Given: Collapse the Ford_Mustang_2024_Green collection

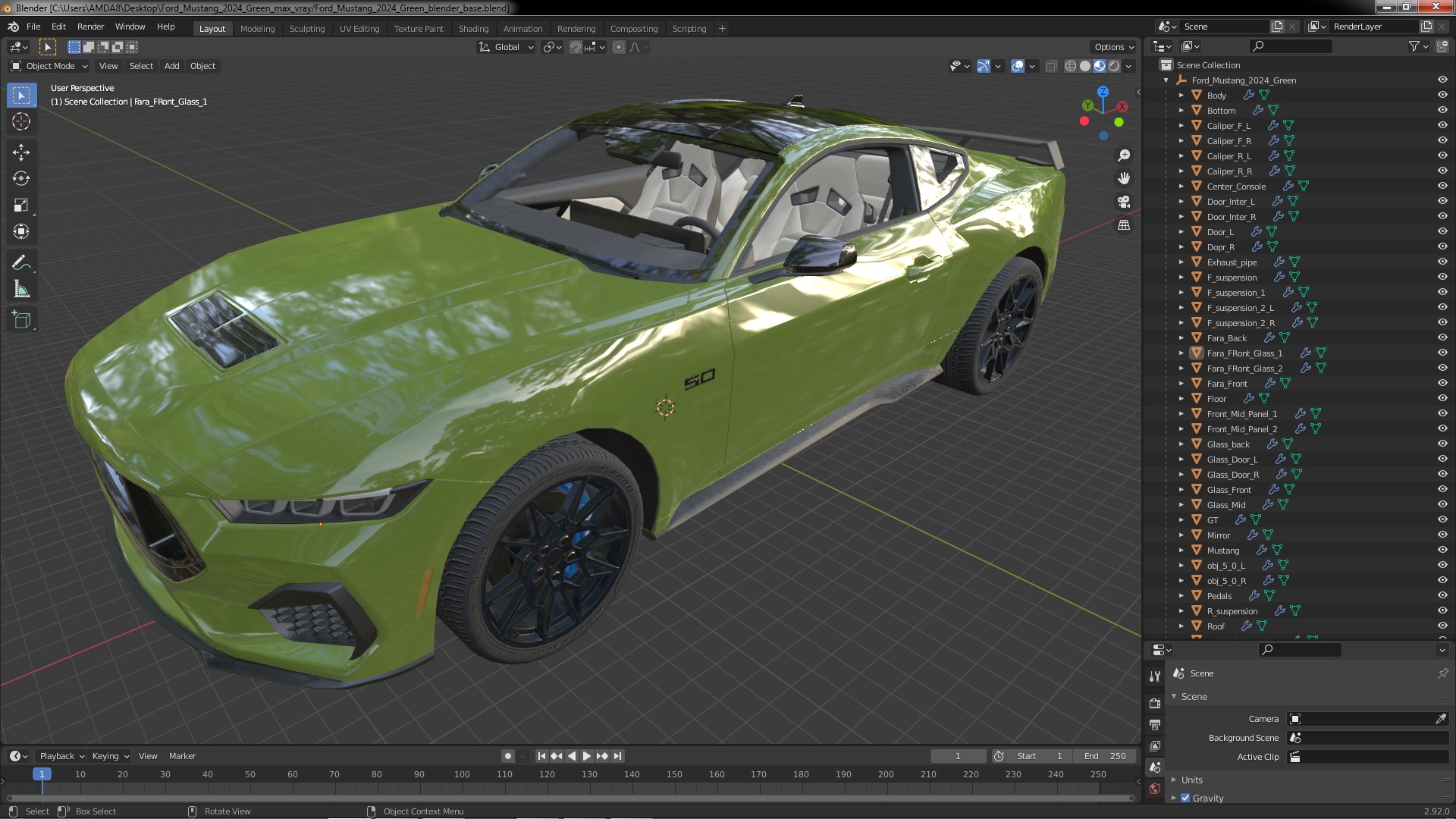Looking at the screenshot, I should coord(1166,80).
